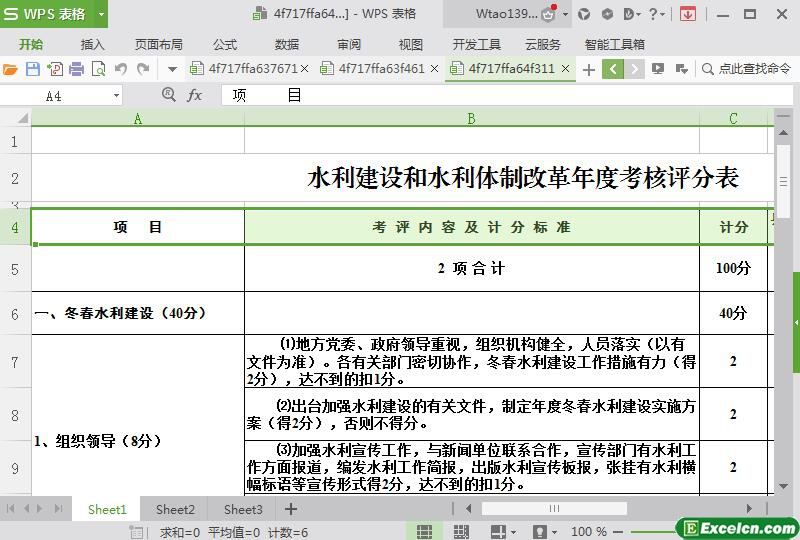Expand the quick access toolbar dropdown arrow
800x540 pixels.
[172, 69]
